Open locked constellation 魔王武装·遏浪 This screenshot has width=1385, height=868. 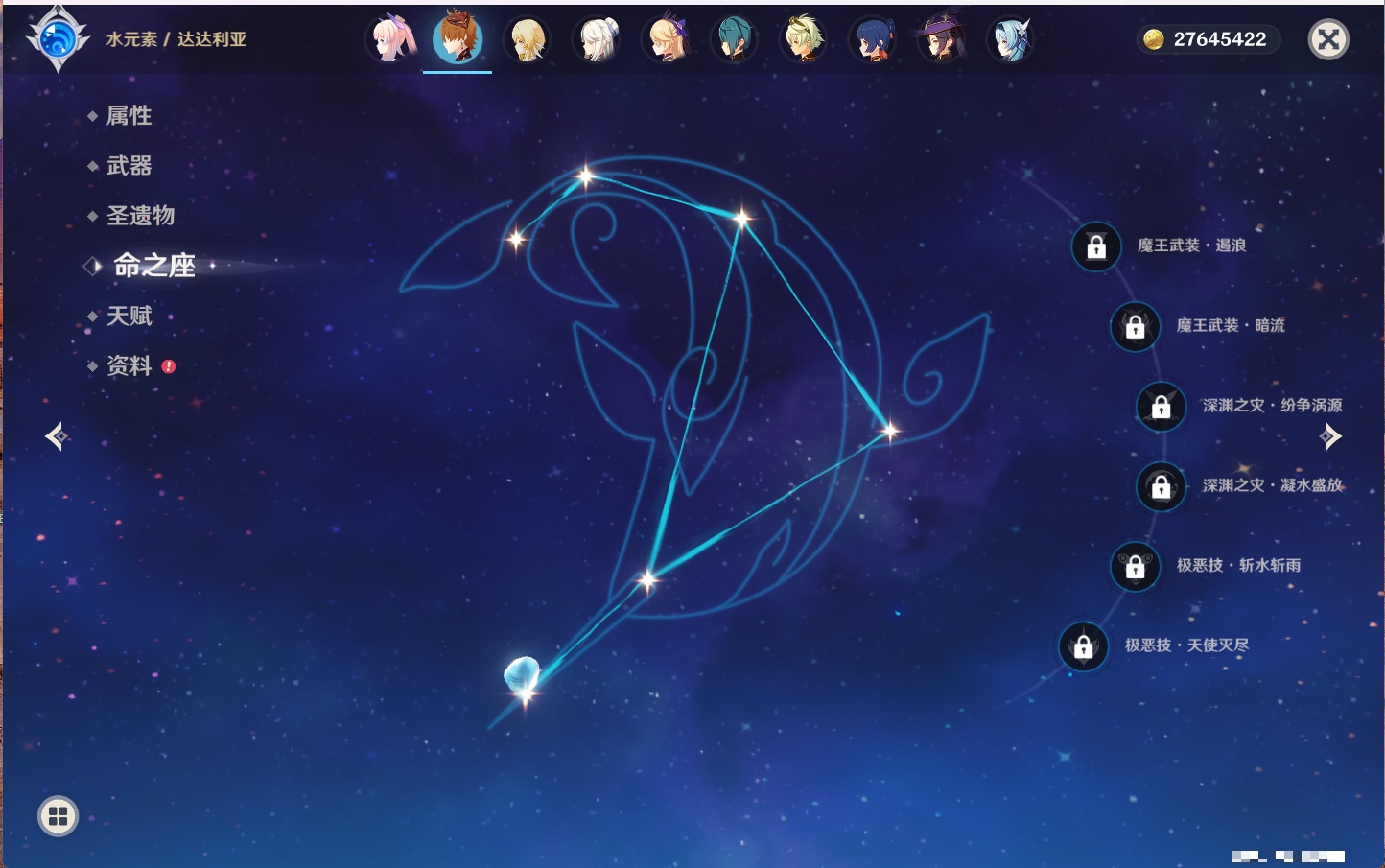(x=1096, y=246)
